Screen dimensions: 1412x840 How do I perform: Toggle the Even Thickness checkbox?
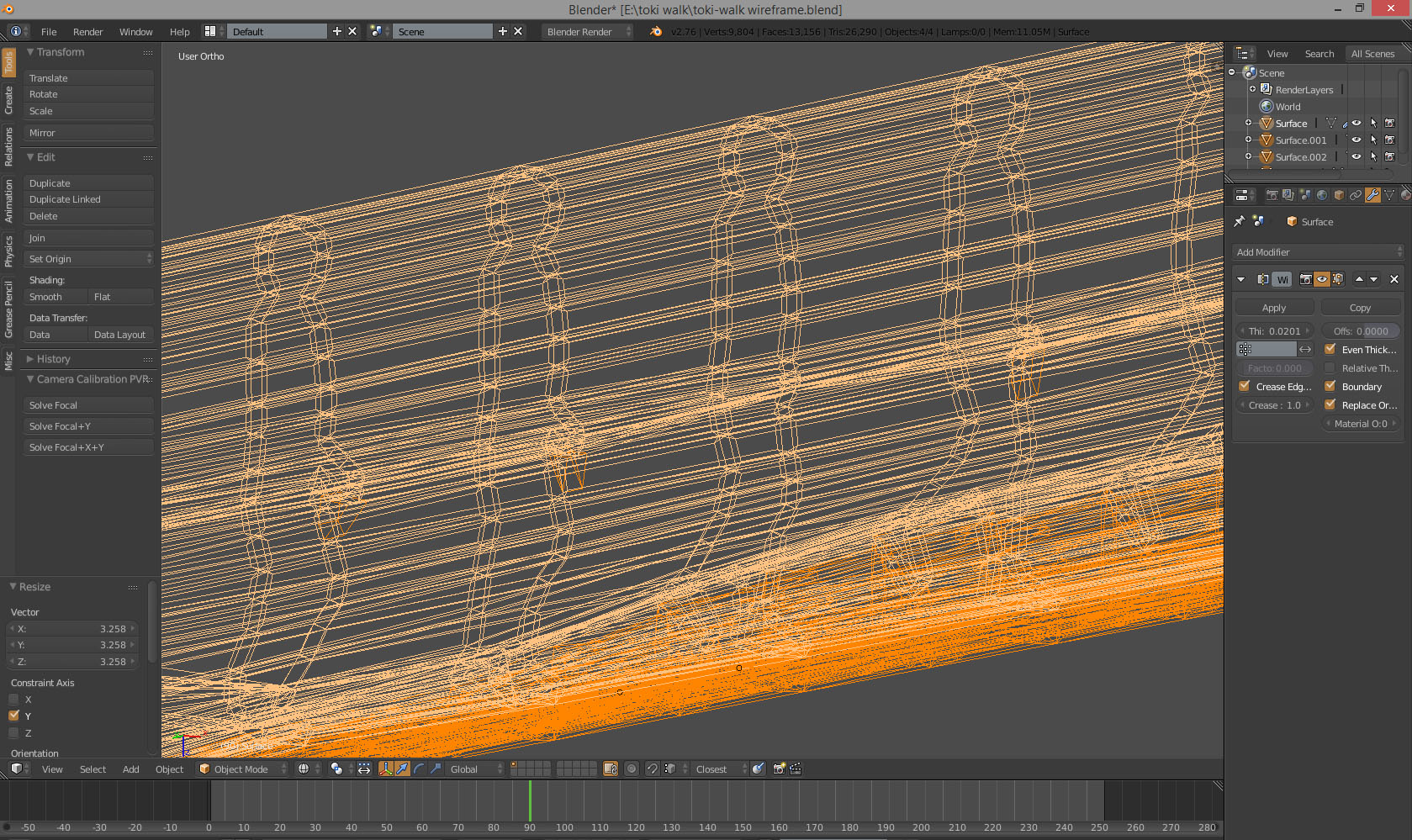(x=1330, y=349)
